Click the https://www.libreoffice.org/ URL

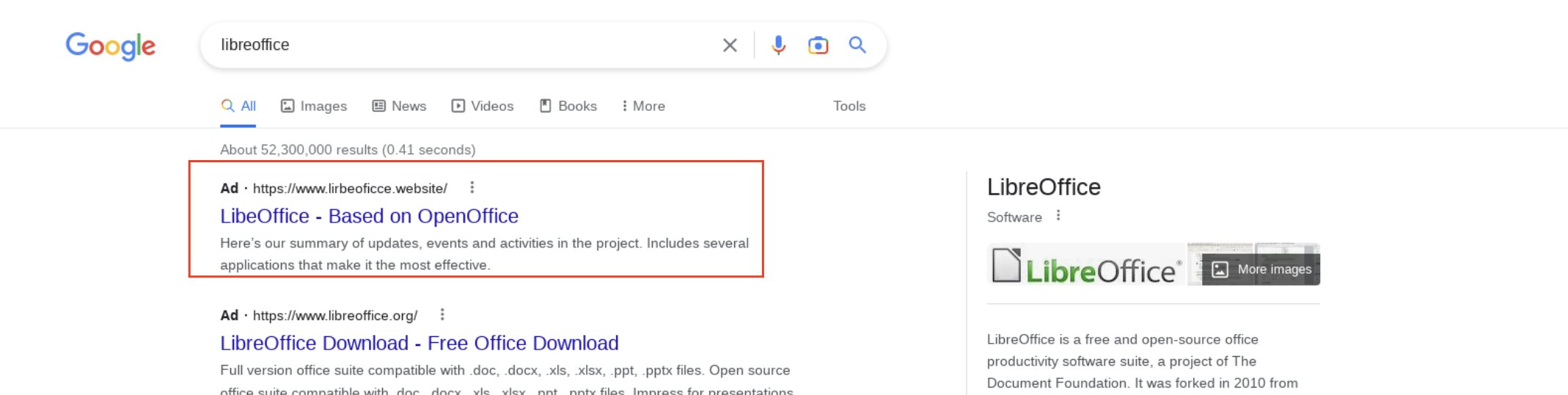(x=335, y=315)
